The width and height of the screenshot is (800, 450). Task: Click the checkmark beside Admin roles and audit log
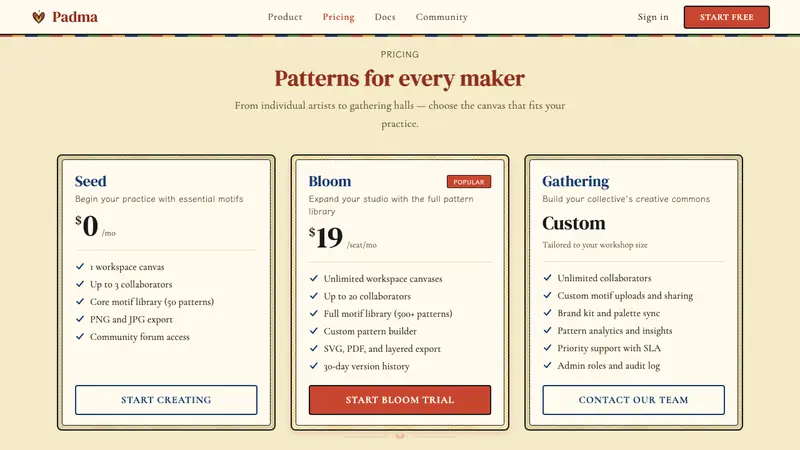(x=547, y=365)
